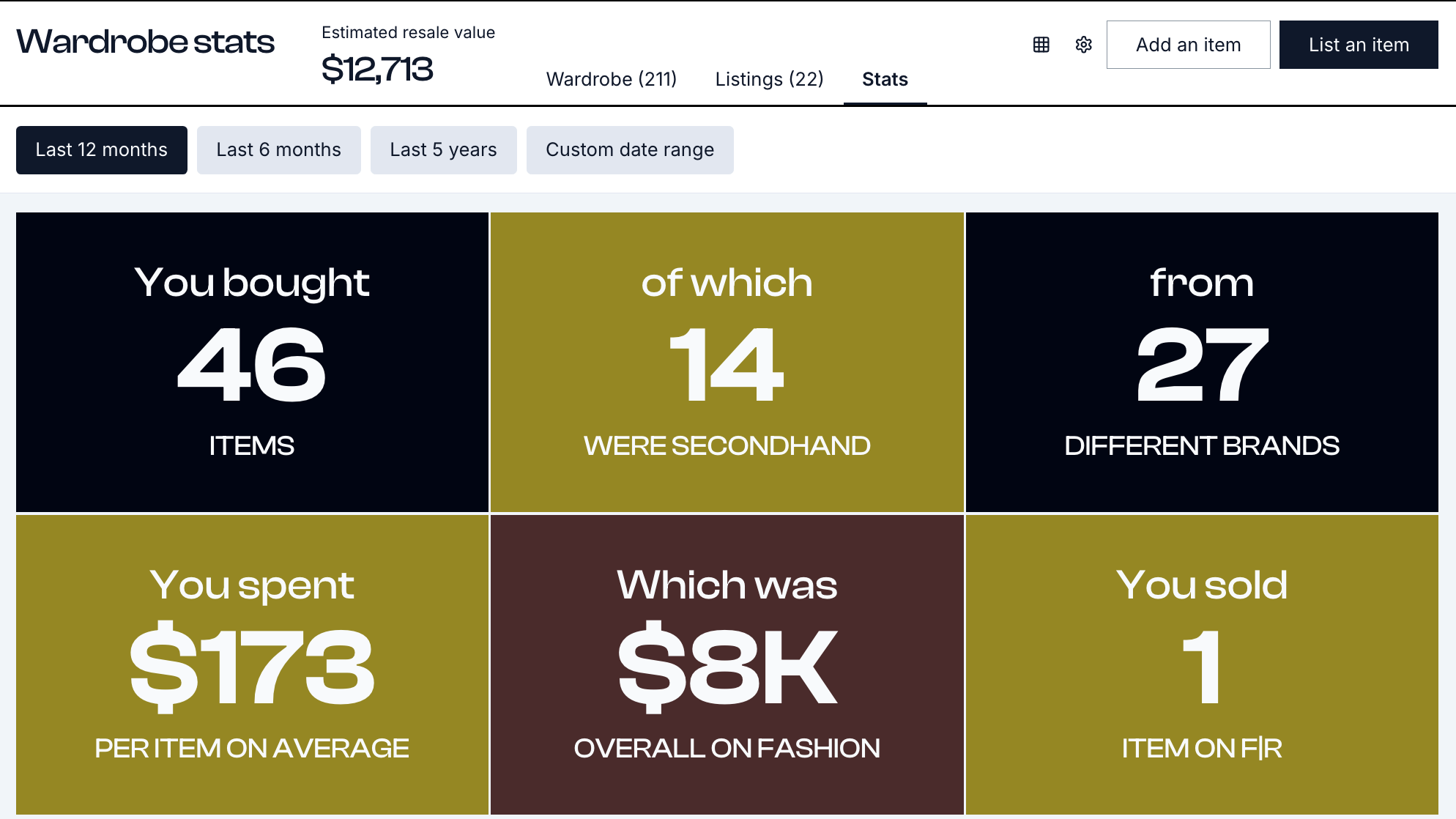Open the Listings (22) tab

(x=769, y=79)
